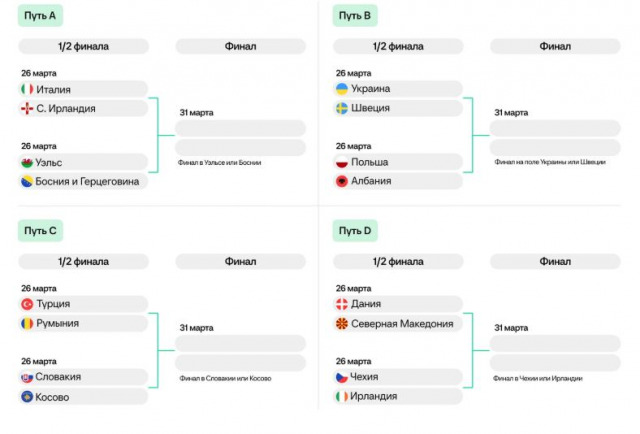This screenshot has width=640, height=434.
Task: Click the Romania flag icon
Action: click(27, 323)
